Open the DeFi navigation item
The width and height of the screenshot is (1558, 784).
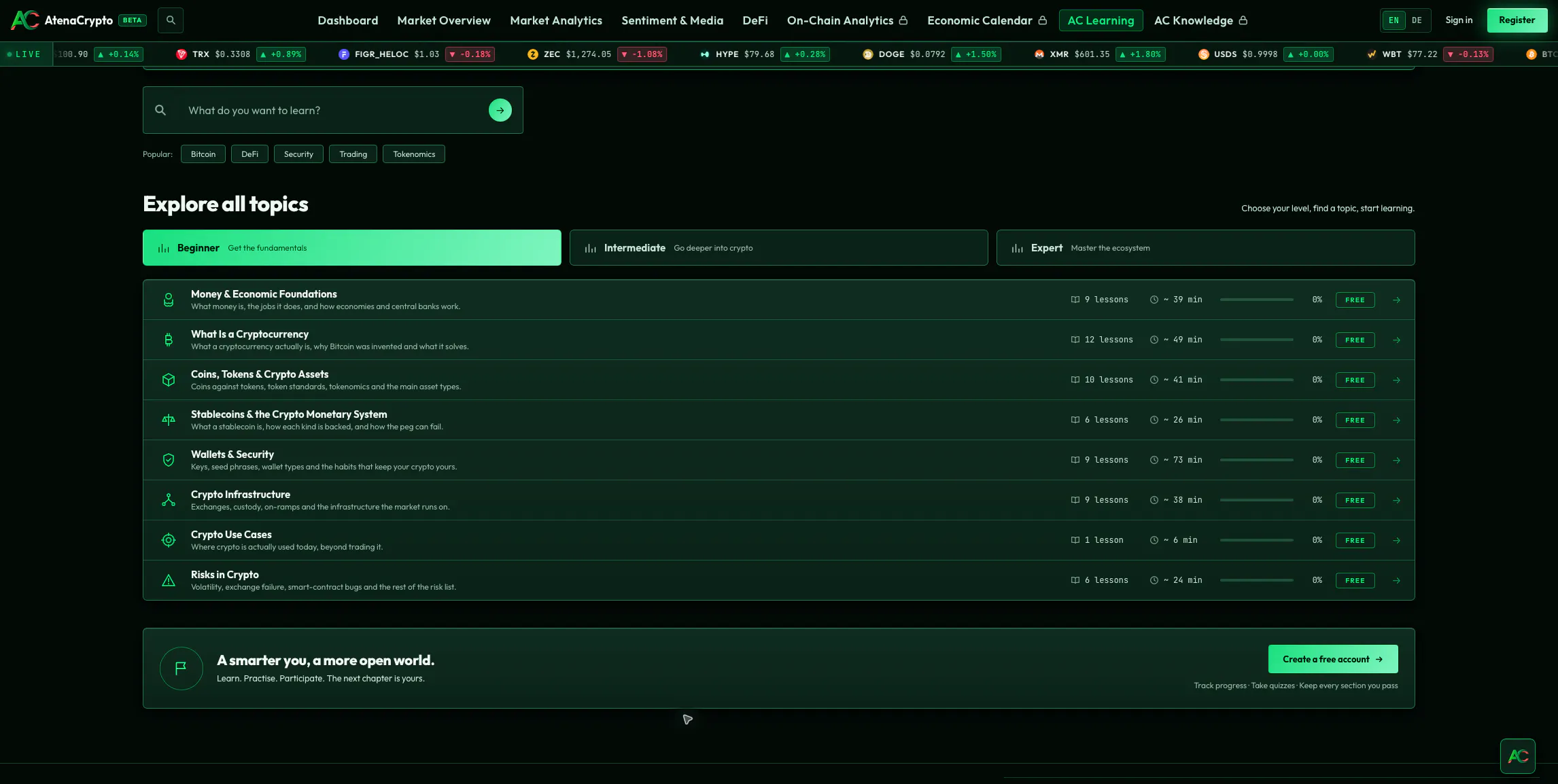pos(755,20)
